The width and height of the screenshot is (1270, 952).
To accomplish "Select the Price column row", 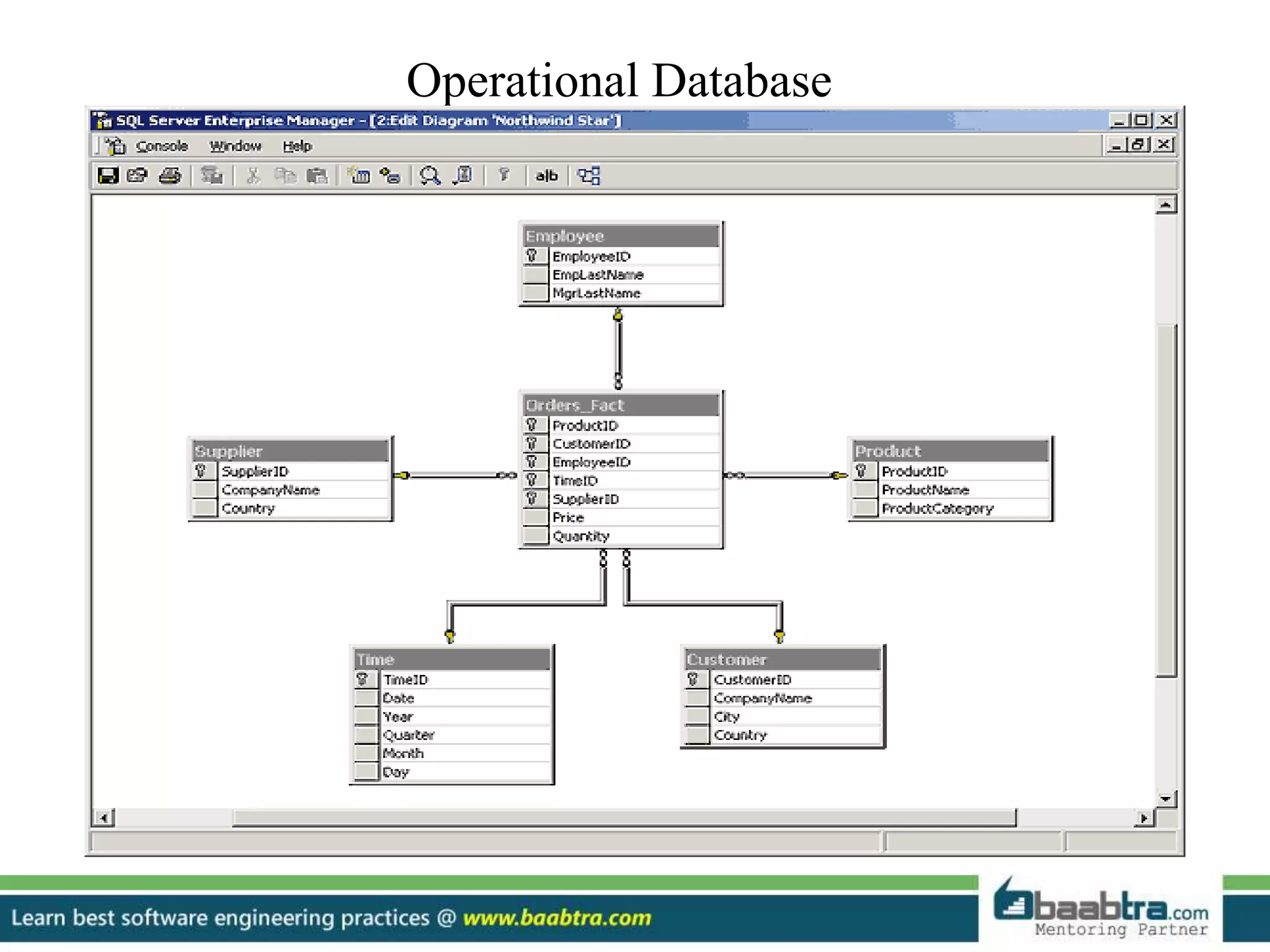I will 621,518.
